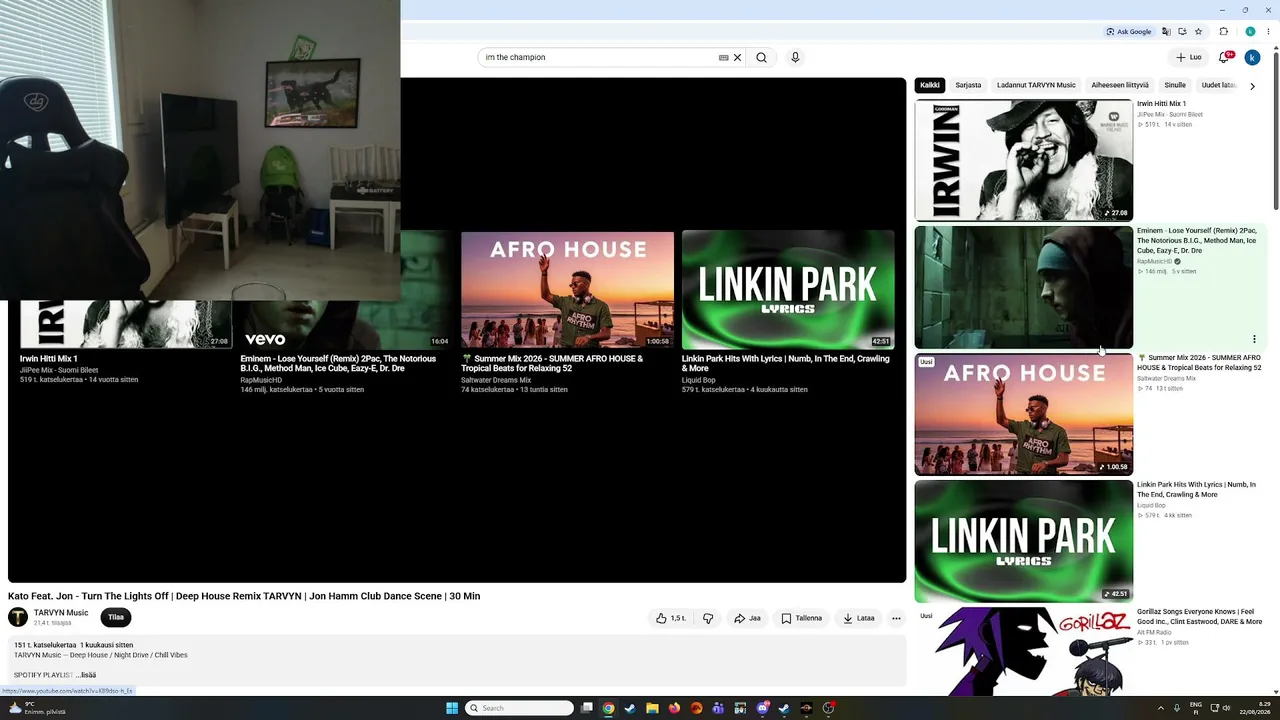The image size is (1280, 720).
Task: Open Firefox from the taskbar
Action: [x=674, y=708]
